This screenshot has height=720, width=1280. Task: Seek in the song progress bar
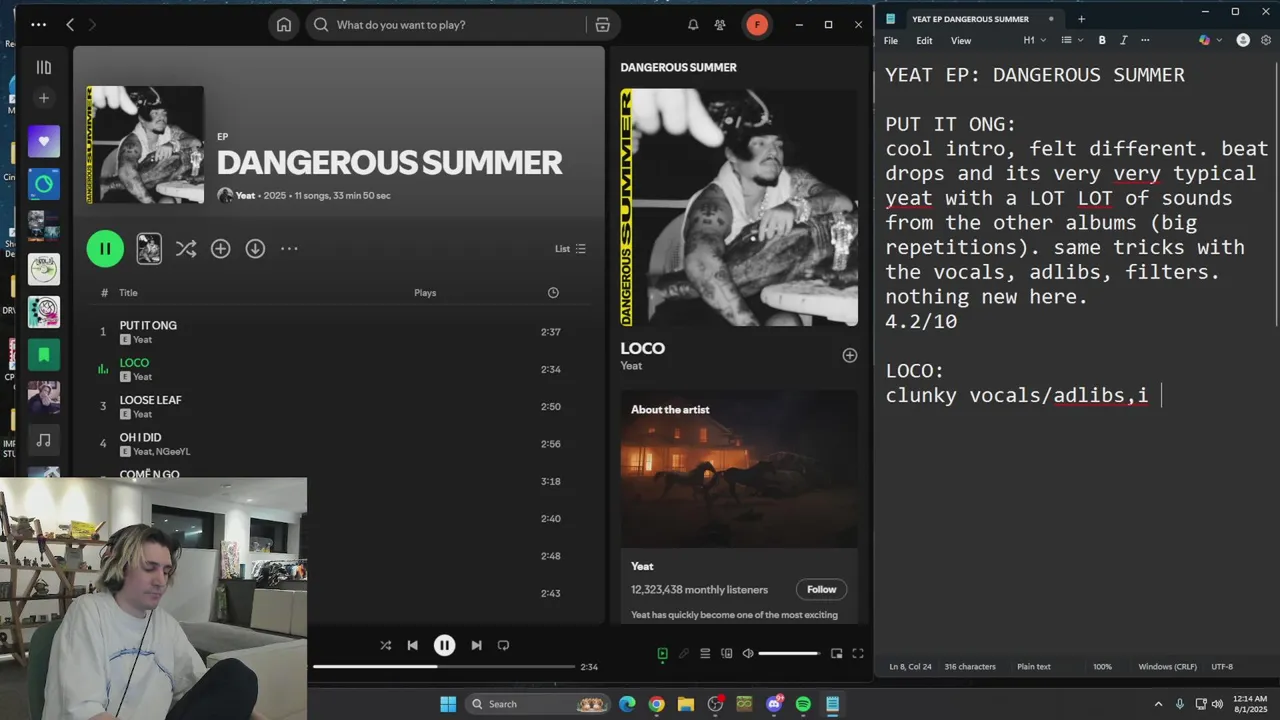444,666
